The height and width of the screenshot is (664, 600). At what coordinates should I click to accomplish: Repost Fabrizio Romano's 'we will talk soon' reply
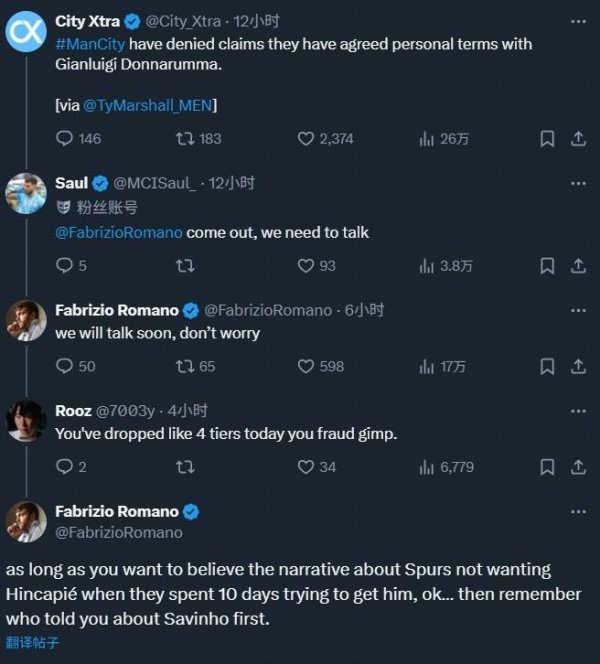pyautogui.click(x=185, y=367)
